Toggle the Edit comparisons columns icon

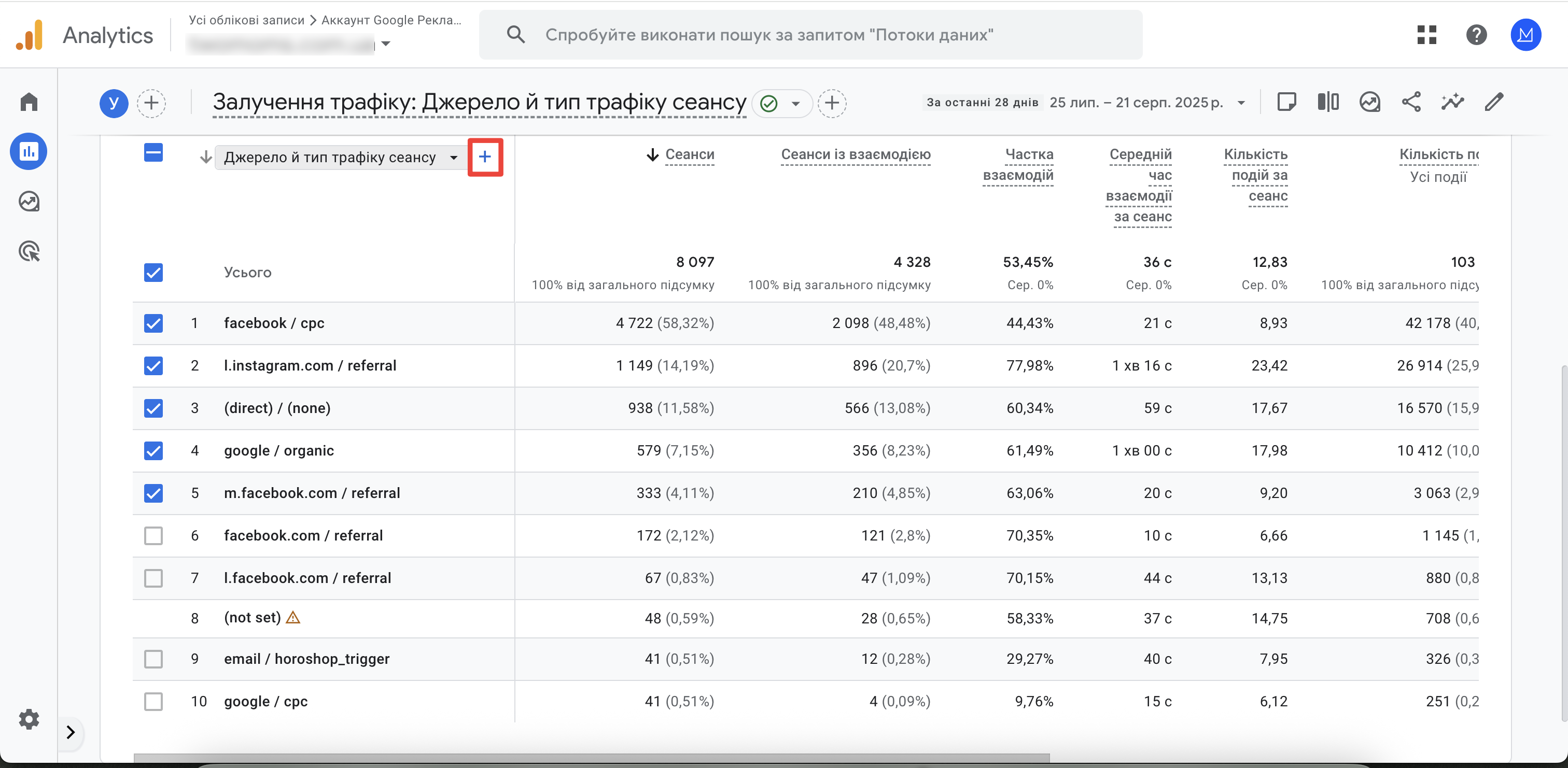(x=1328, y=102)
